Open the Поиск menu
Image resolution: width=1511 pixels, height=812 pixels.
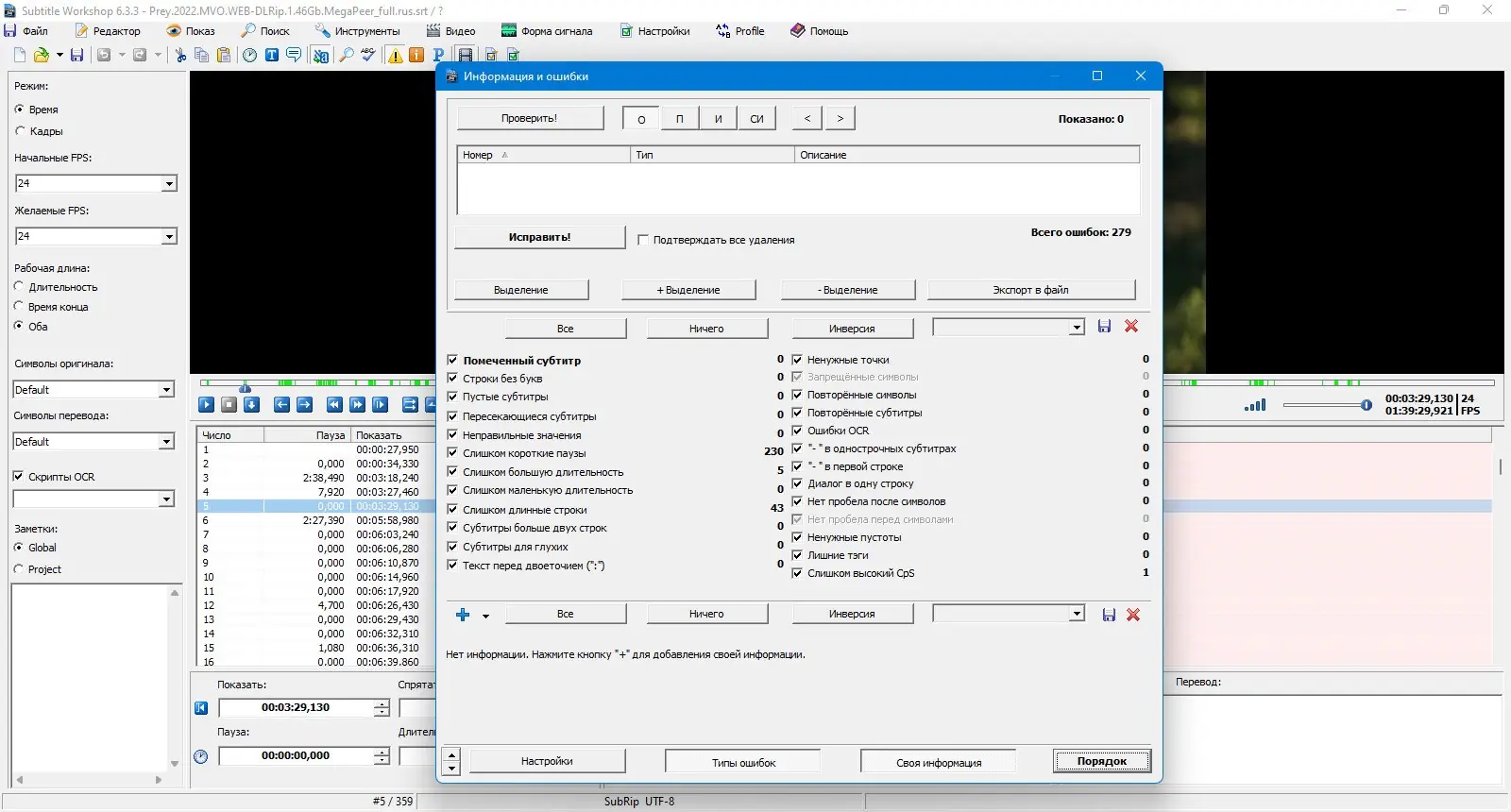pos(265,31)
